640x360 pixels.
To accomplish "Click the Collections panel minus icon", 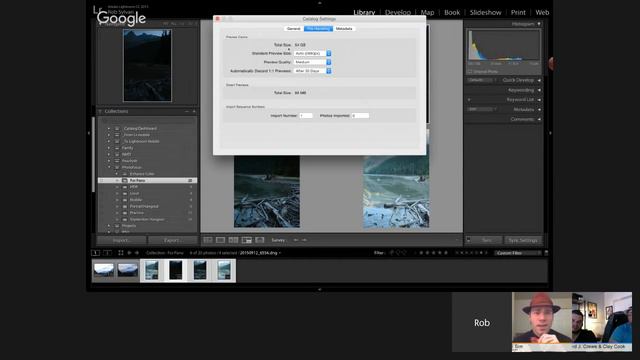I will tap(187, 111).
